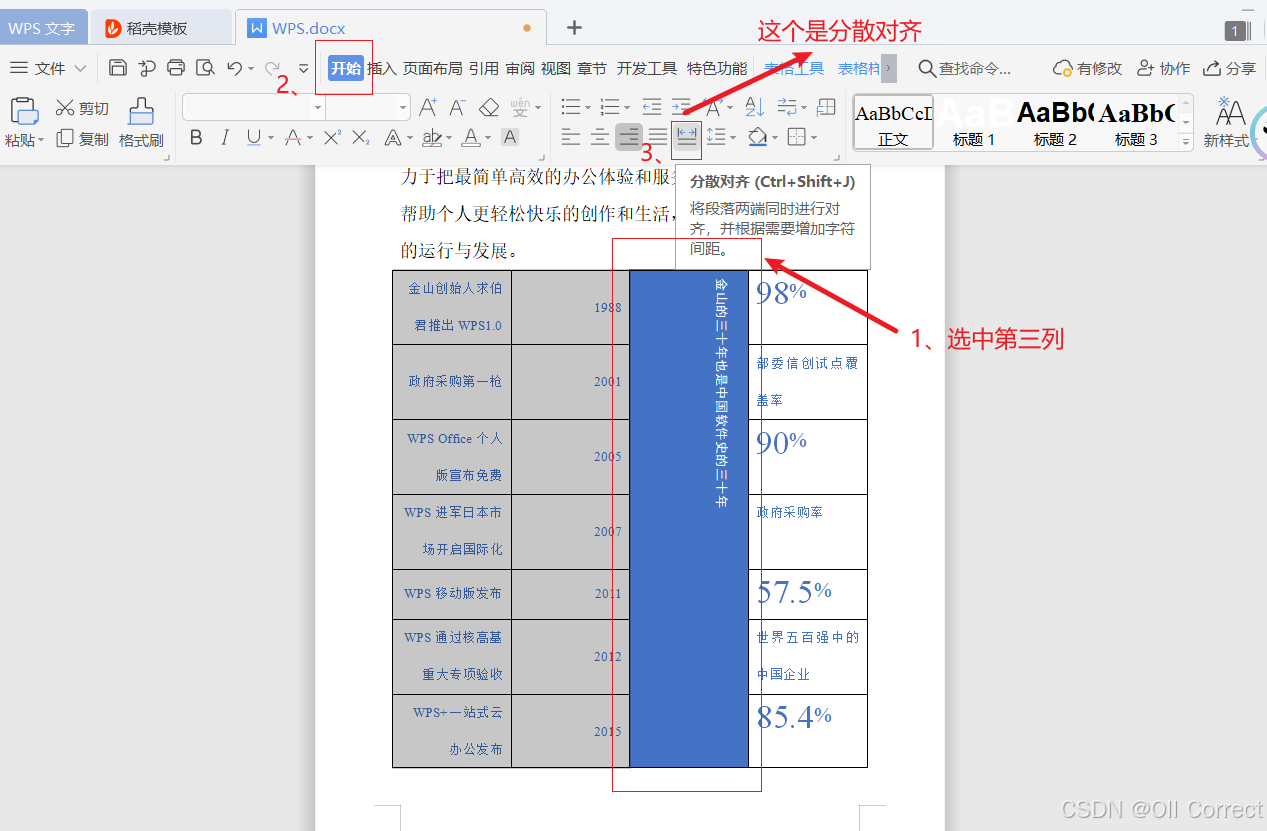The width and height of the screenshot is (1267, 831).
Task: Open the text highlight color dropdown
Action: coord(448,137)
